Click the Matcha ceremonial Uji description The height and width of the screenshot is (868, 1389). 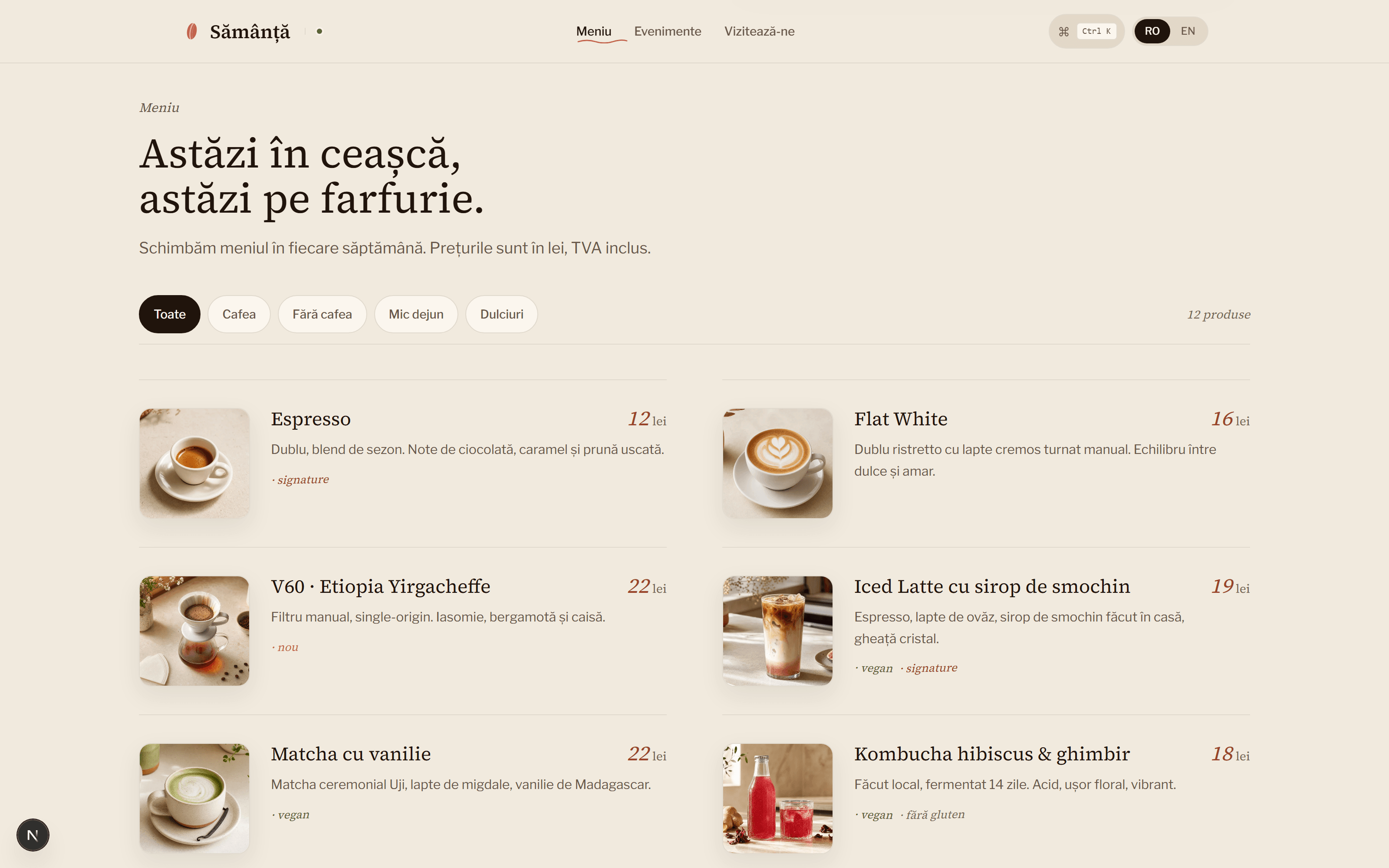[461, 785]
